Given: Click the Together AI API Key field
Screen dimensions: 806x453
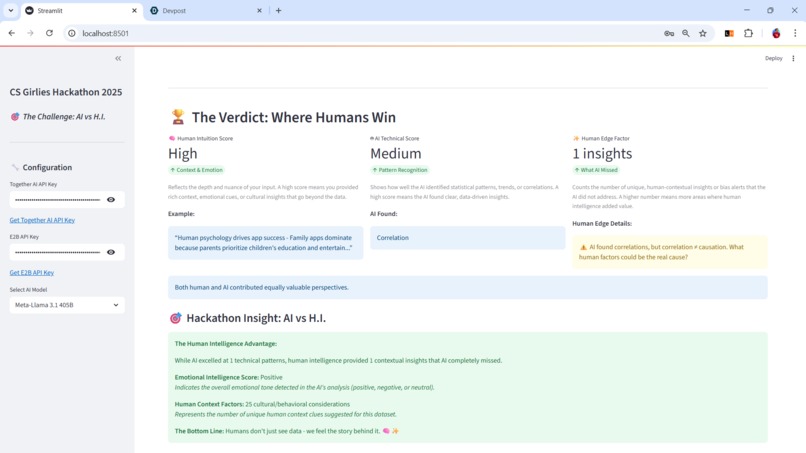Looking at the screenshot, I should 58,200.
